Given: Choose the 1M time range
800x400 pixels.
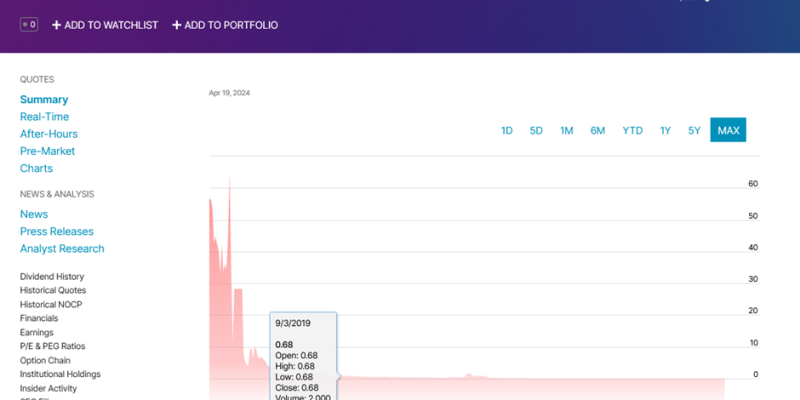Looking at the screenshot, I should click(566, 130).
